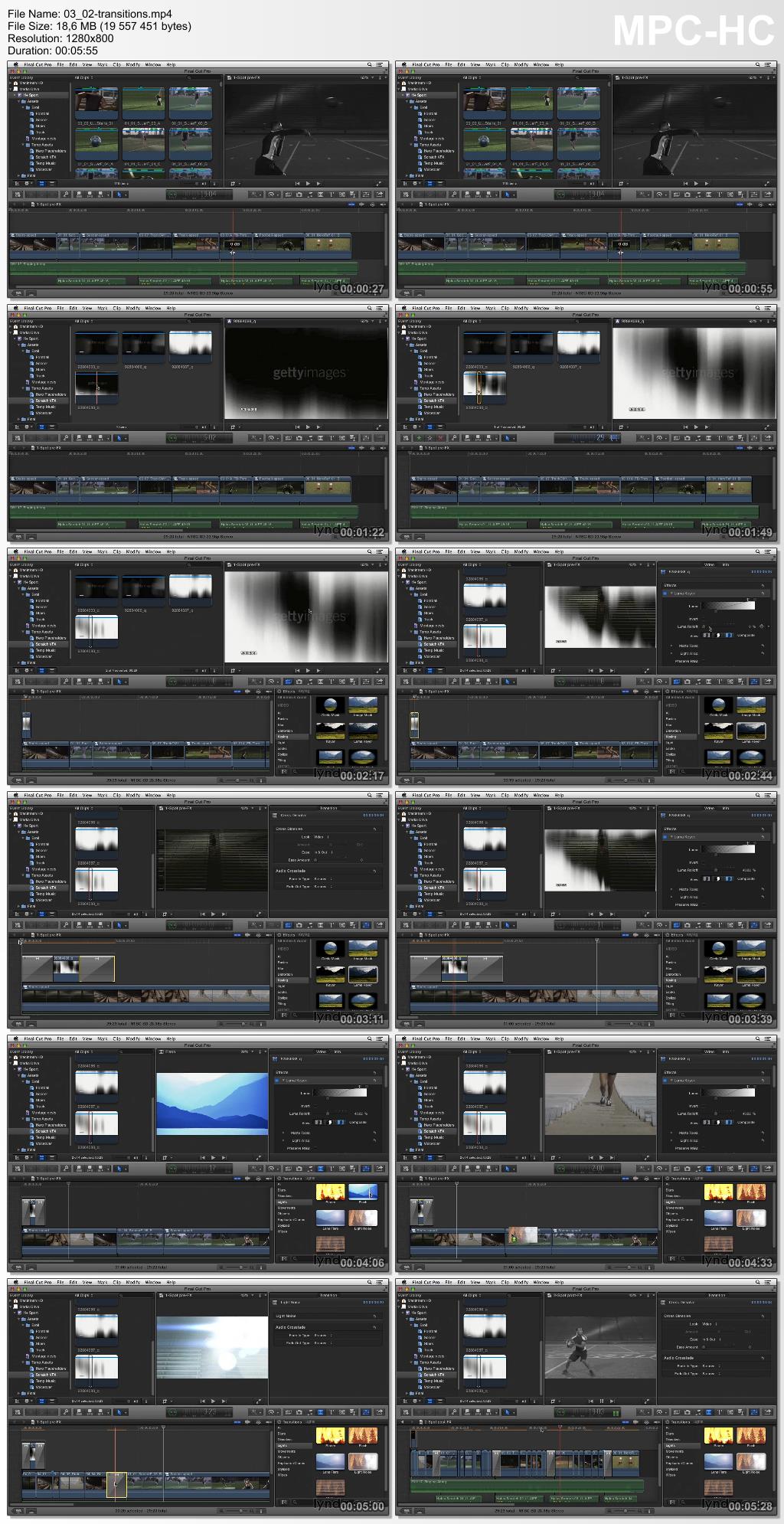
Task: Open Retime speedometer icon in 00:00:55 frame
Action: point(660,195)
